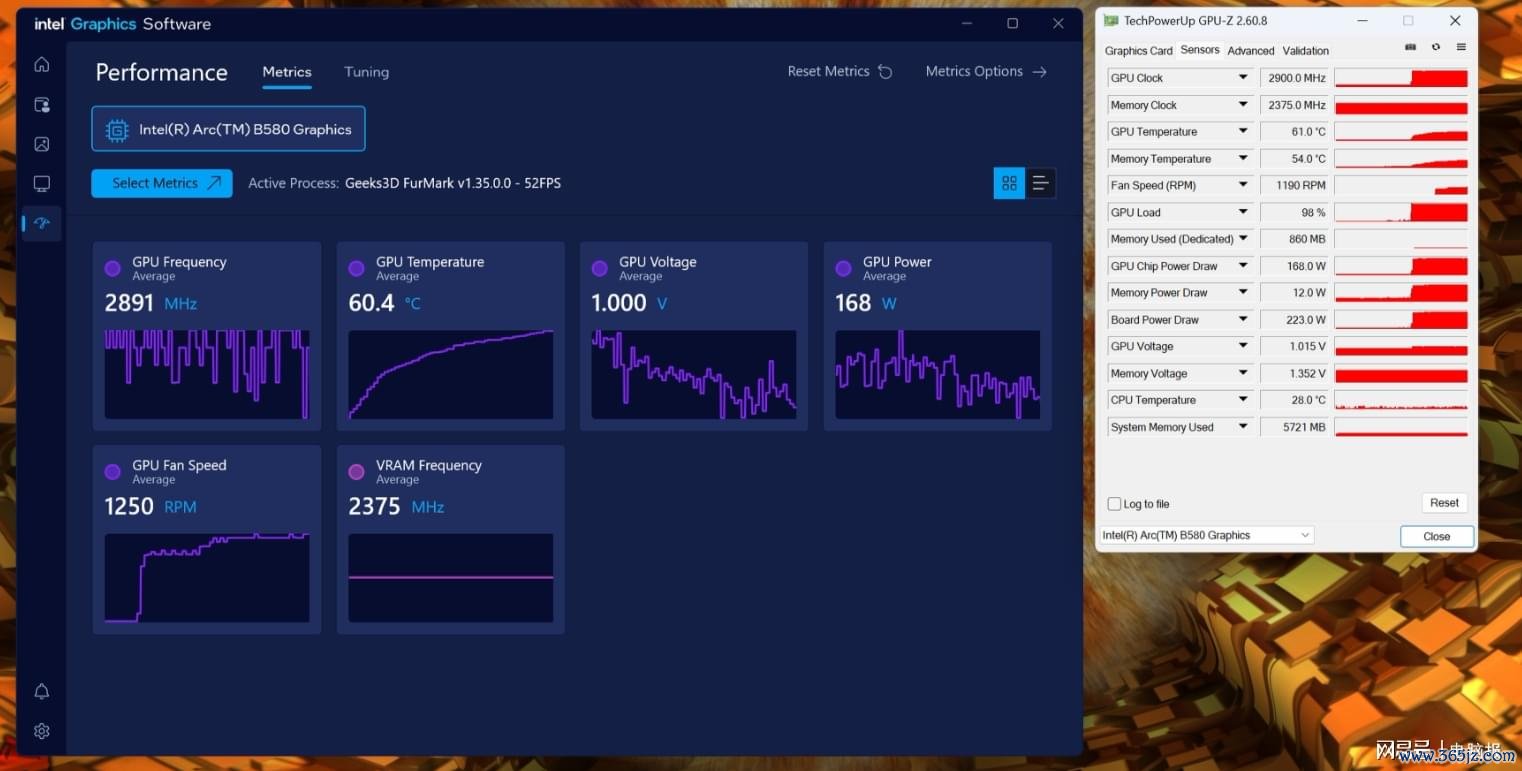Screen dimensions: 1522x771
Task: Click the GPU Temperature graph in Intel software
Action: click(451, 374)
